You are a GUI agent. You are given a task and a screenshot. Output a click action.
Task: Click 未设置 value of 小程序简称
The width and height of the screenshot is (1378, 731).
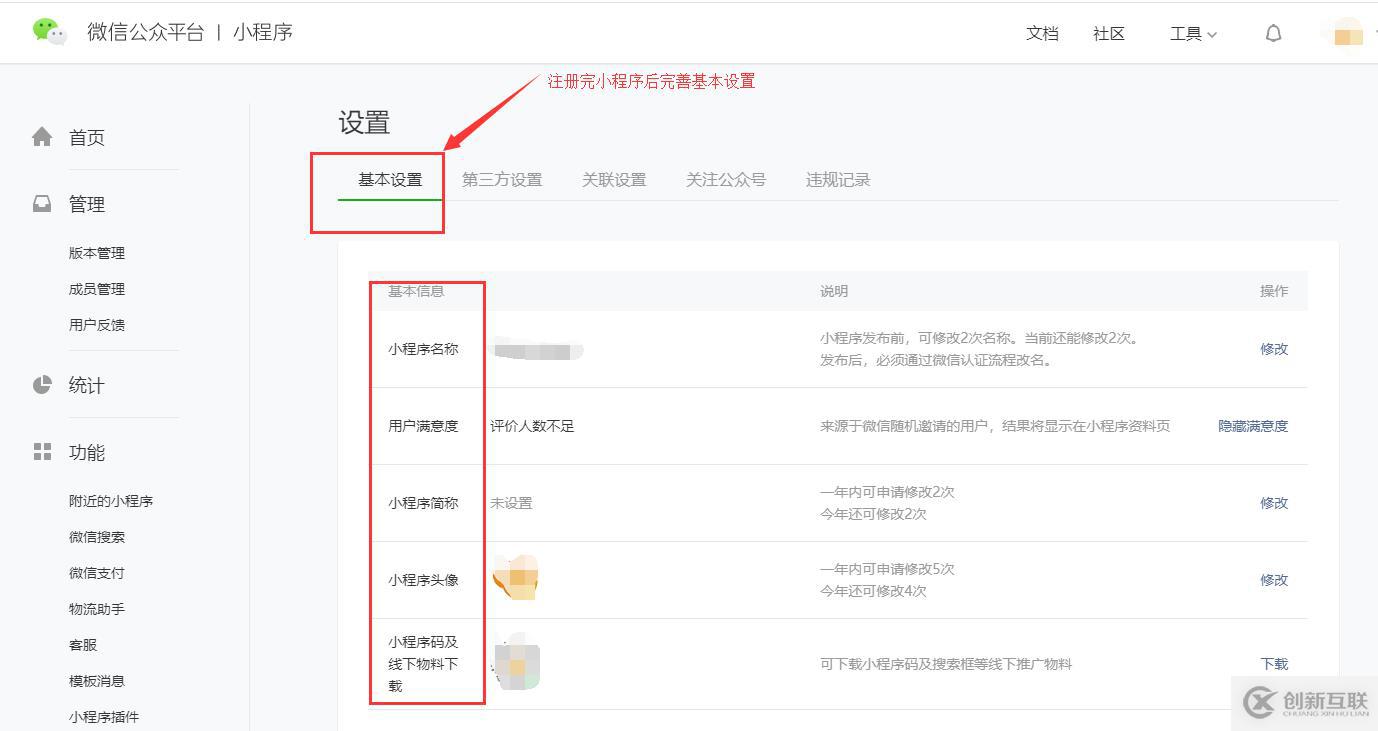(x=511, y=503)
